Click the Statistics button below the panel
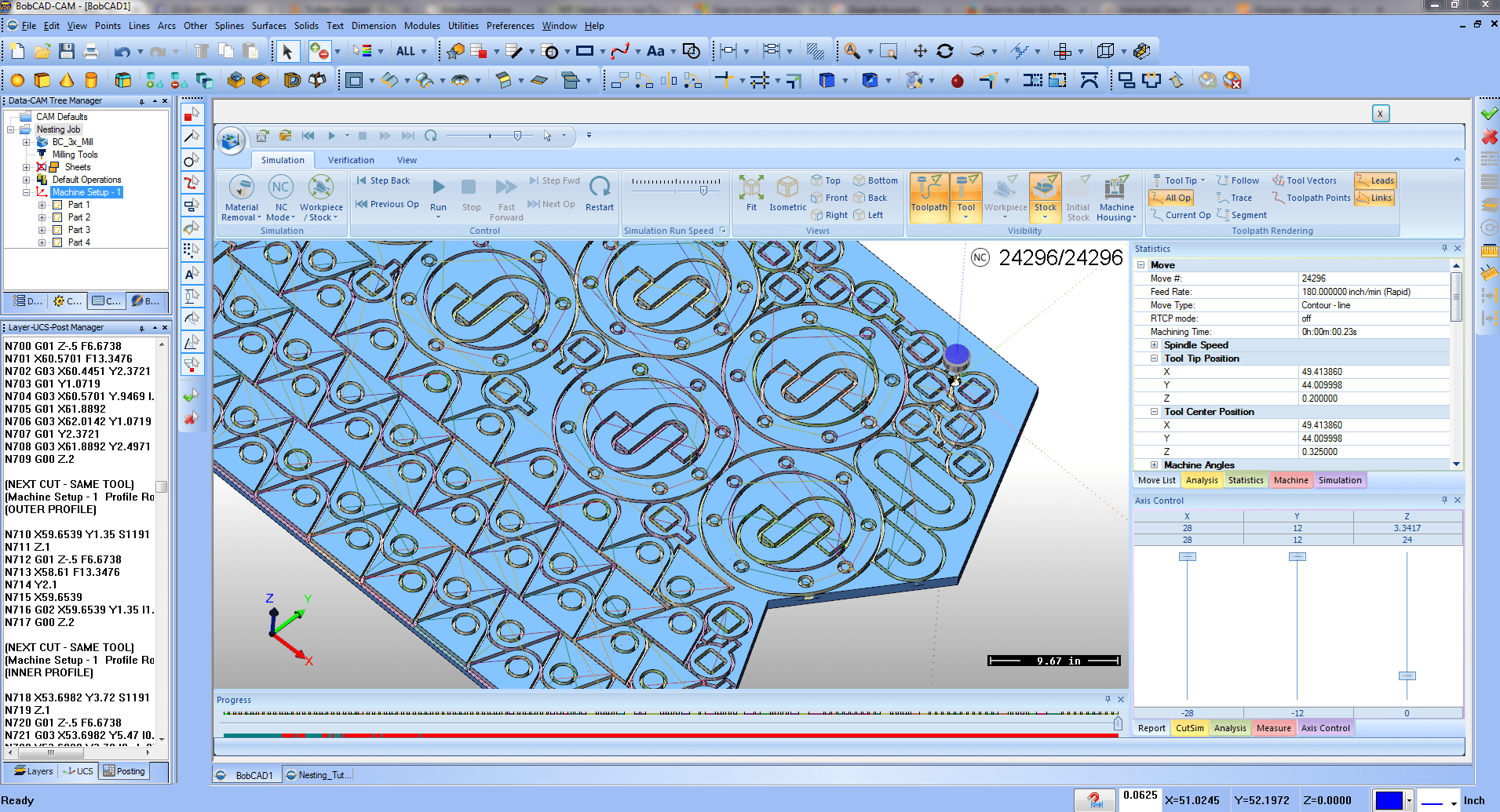 pyautogui.click(x=1245, y=479)
